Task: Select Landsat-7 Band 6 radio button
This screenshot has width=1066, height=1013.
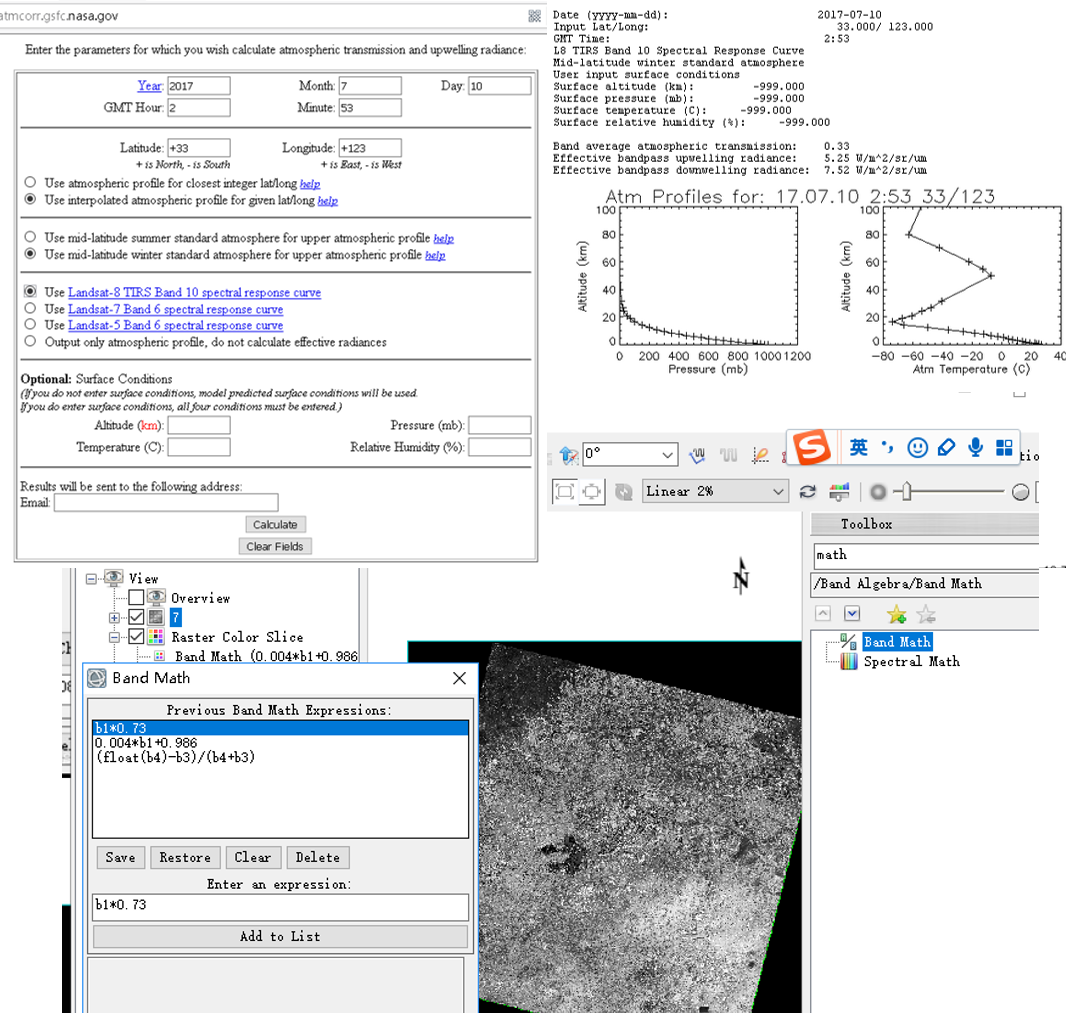Action: click(30, 308)
